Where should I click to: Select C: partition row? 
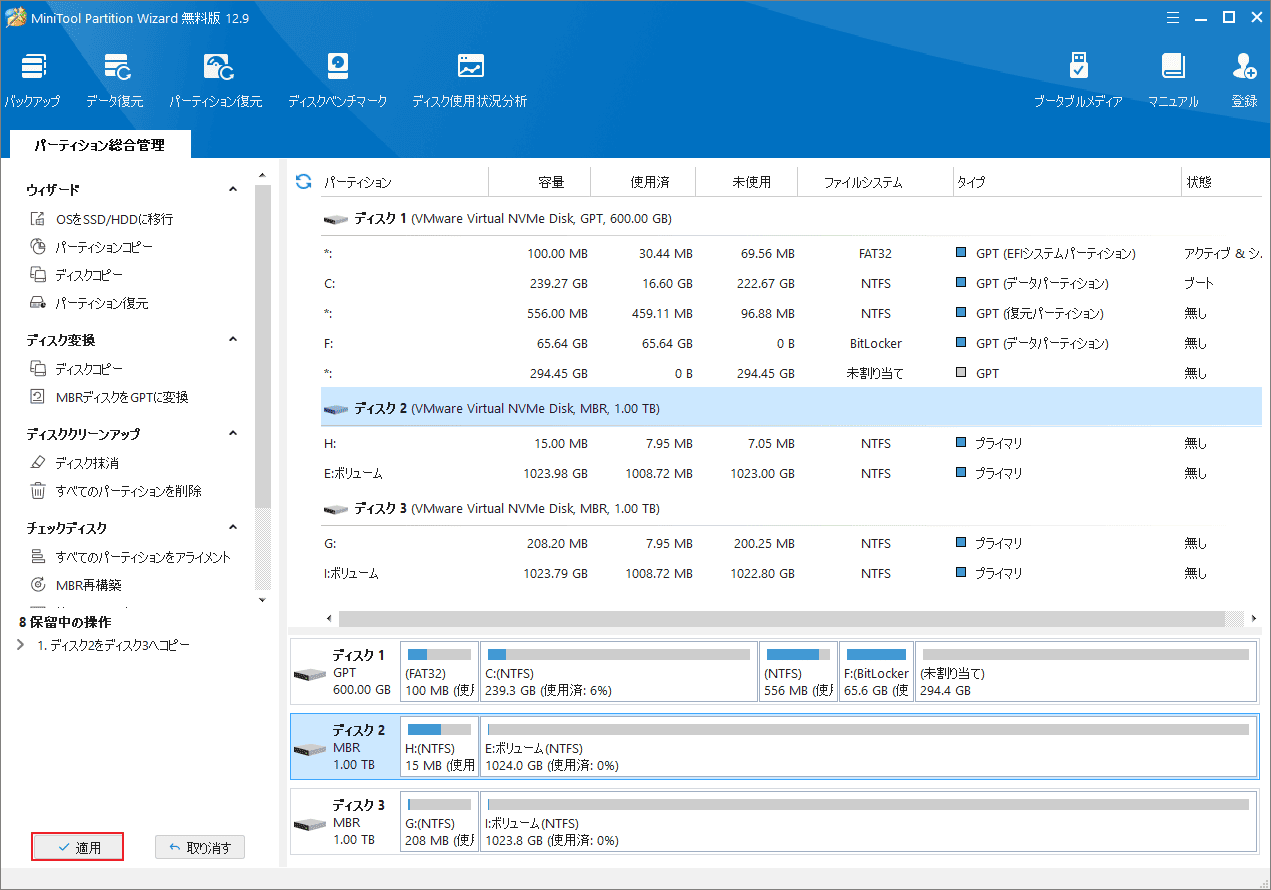tap(791, 283)
